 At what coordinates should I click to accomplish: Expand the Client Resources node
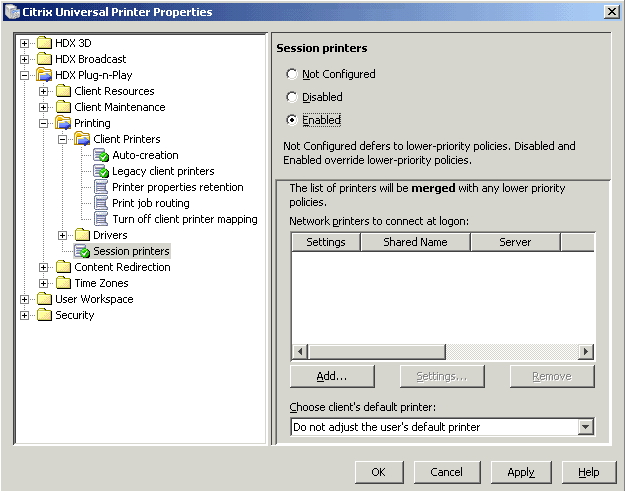coord(43,91)
